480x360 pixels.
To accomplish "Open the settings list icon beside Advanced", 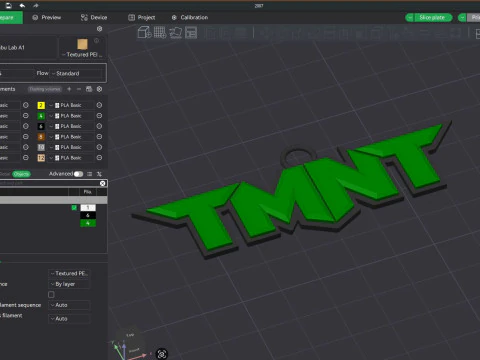I will click(89, 174).
